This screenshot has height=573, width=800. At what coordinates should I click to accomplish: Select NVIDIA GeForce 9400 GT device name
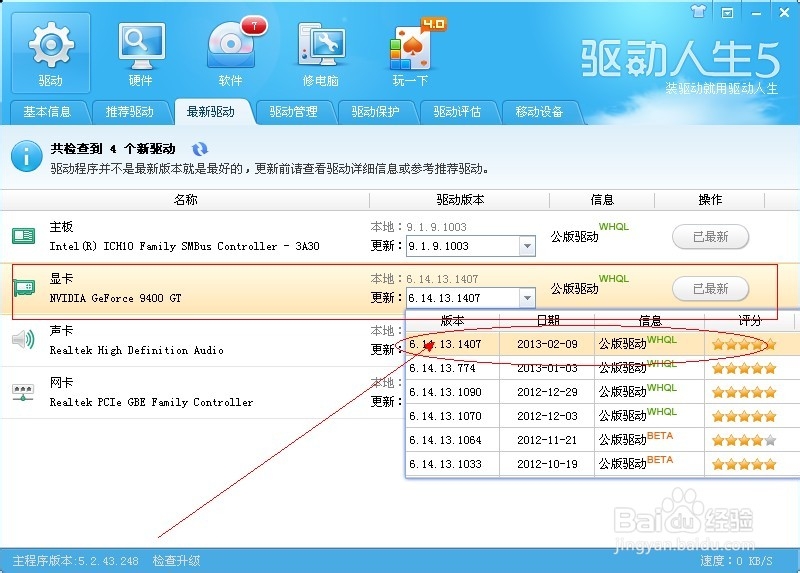pyautogui.click(x=115, y=298)
